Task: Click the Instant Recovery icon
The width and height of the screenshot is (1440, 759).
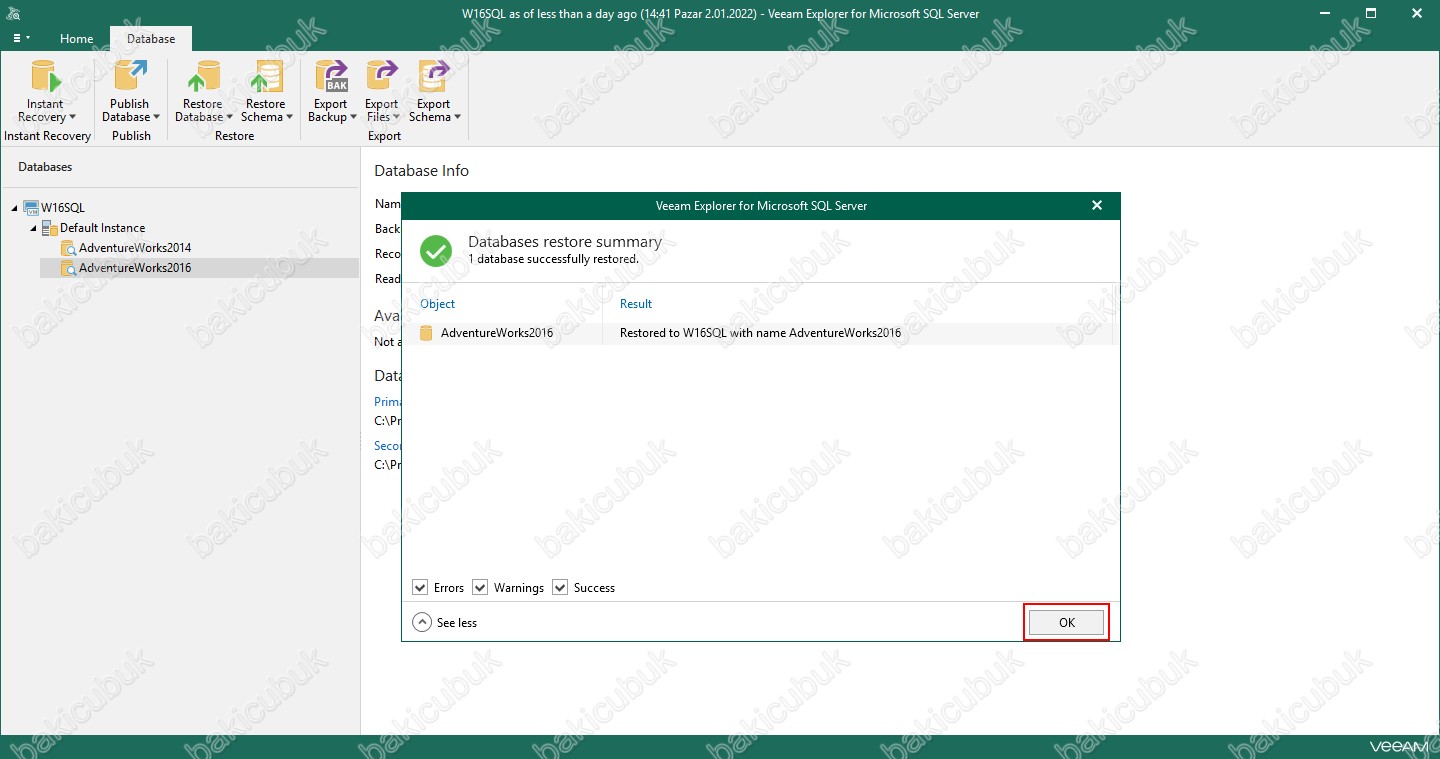Action: tap(45, 77)
